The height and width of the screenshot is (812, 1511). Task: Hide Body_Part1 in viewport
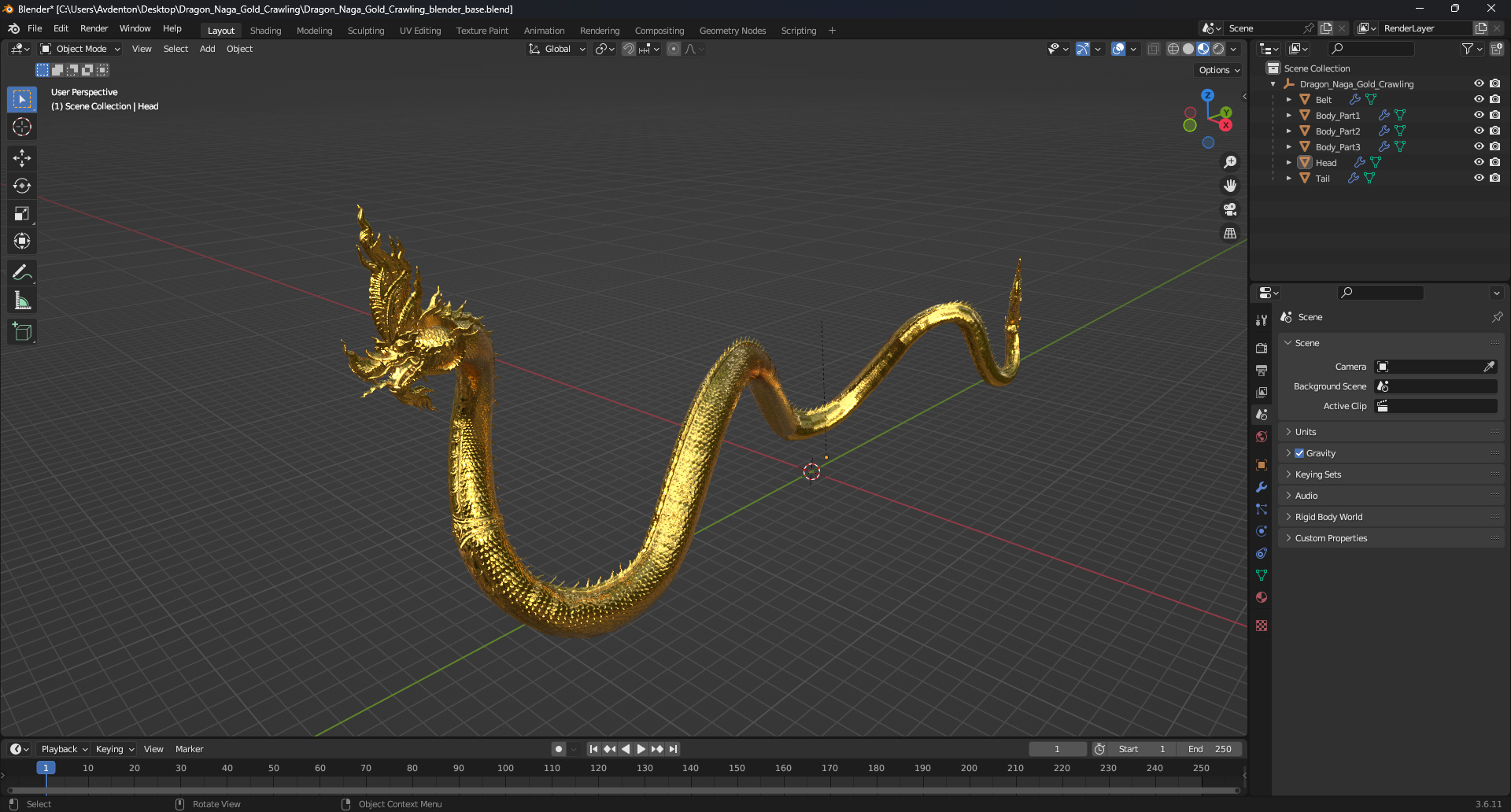pyautogui.click(x=1479, y=115)
